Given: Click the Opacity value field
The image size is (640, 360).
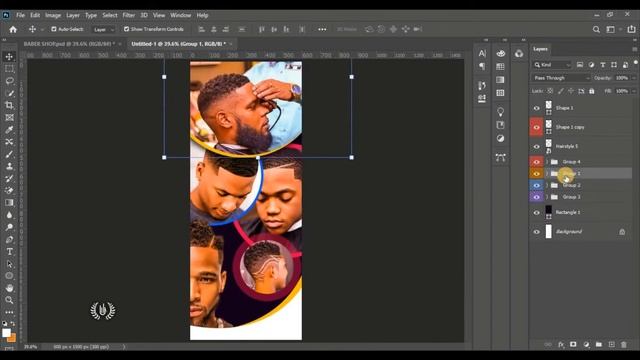Looking at the screenshot, I should pos(622,78).
